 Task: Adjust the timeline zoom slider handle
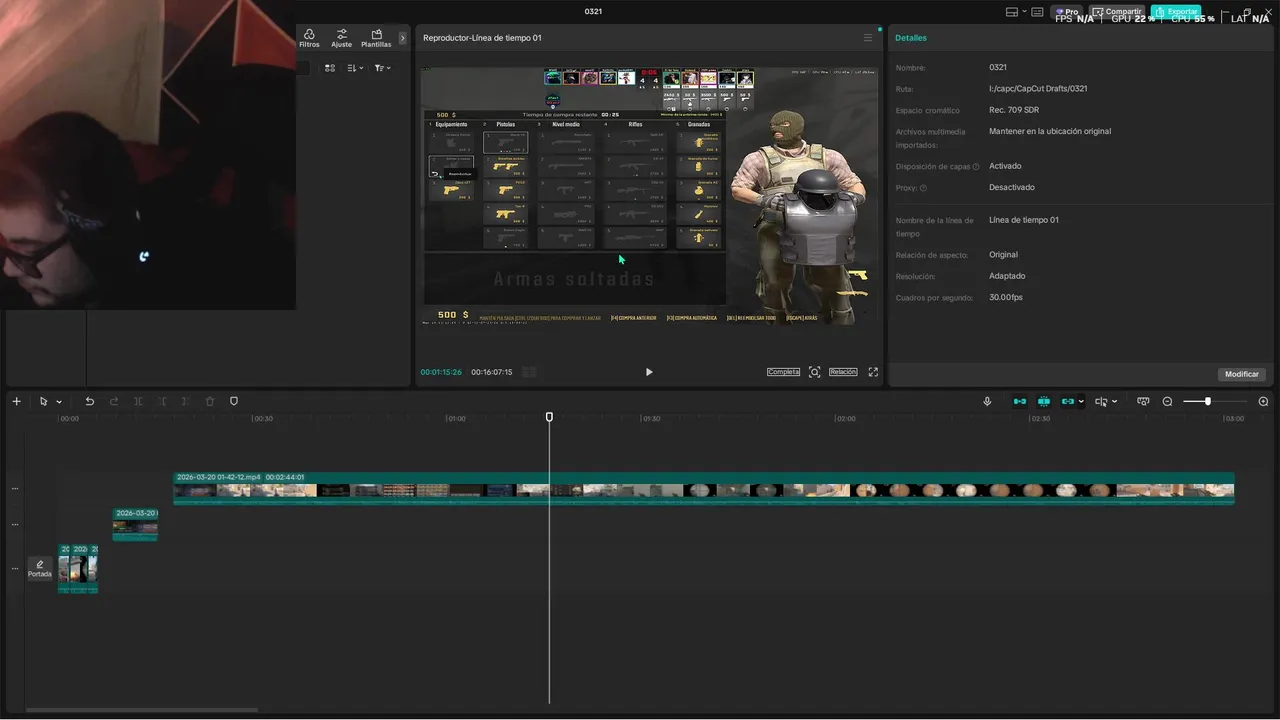click(x=1208, y=401)
